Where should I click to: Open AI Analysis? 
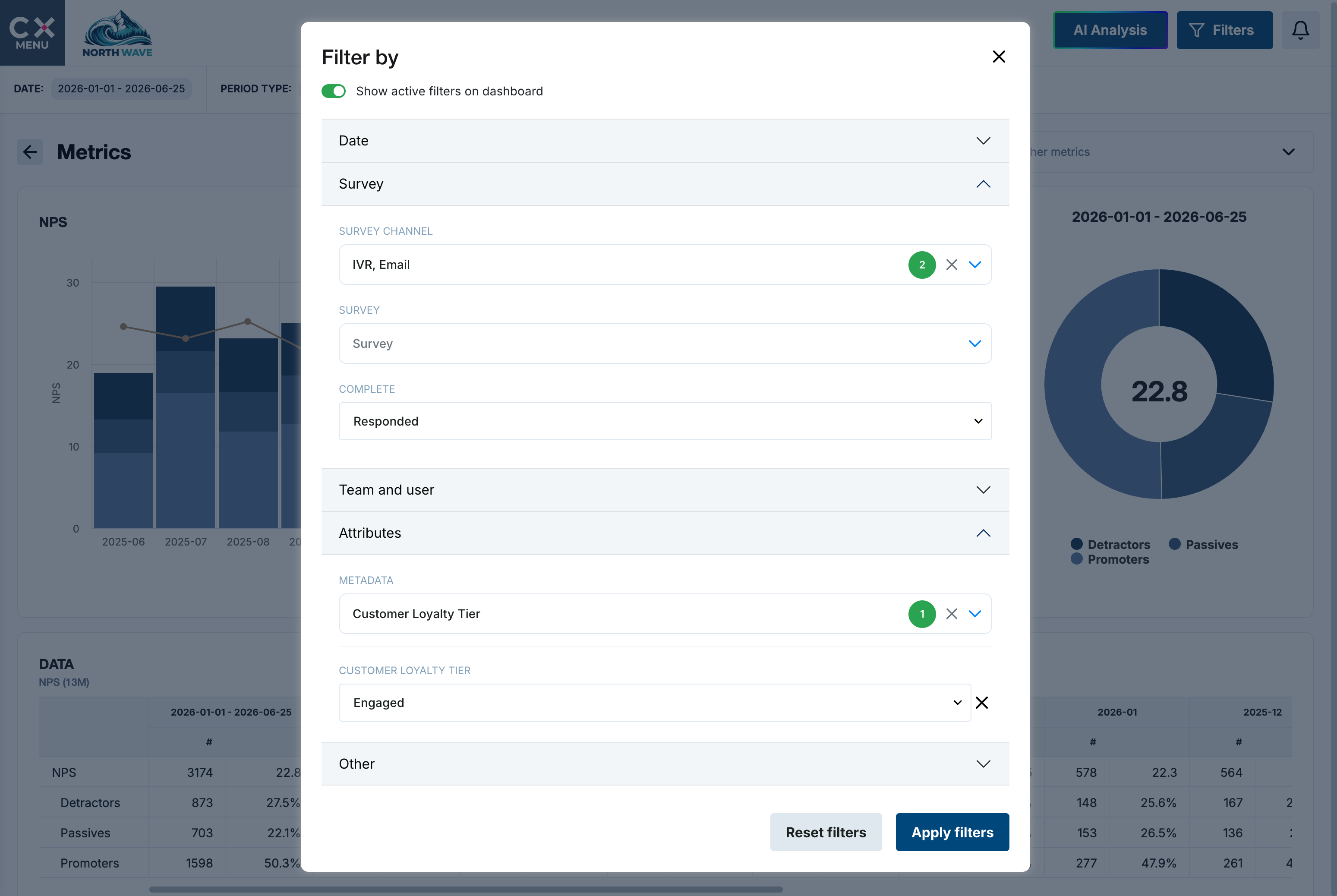pyautogui.click(x=1110, y=30)
